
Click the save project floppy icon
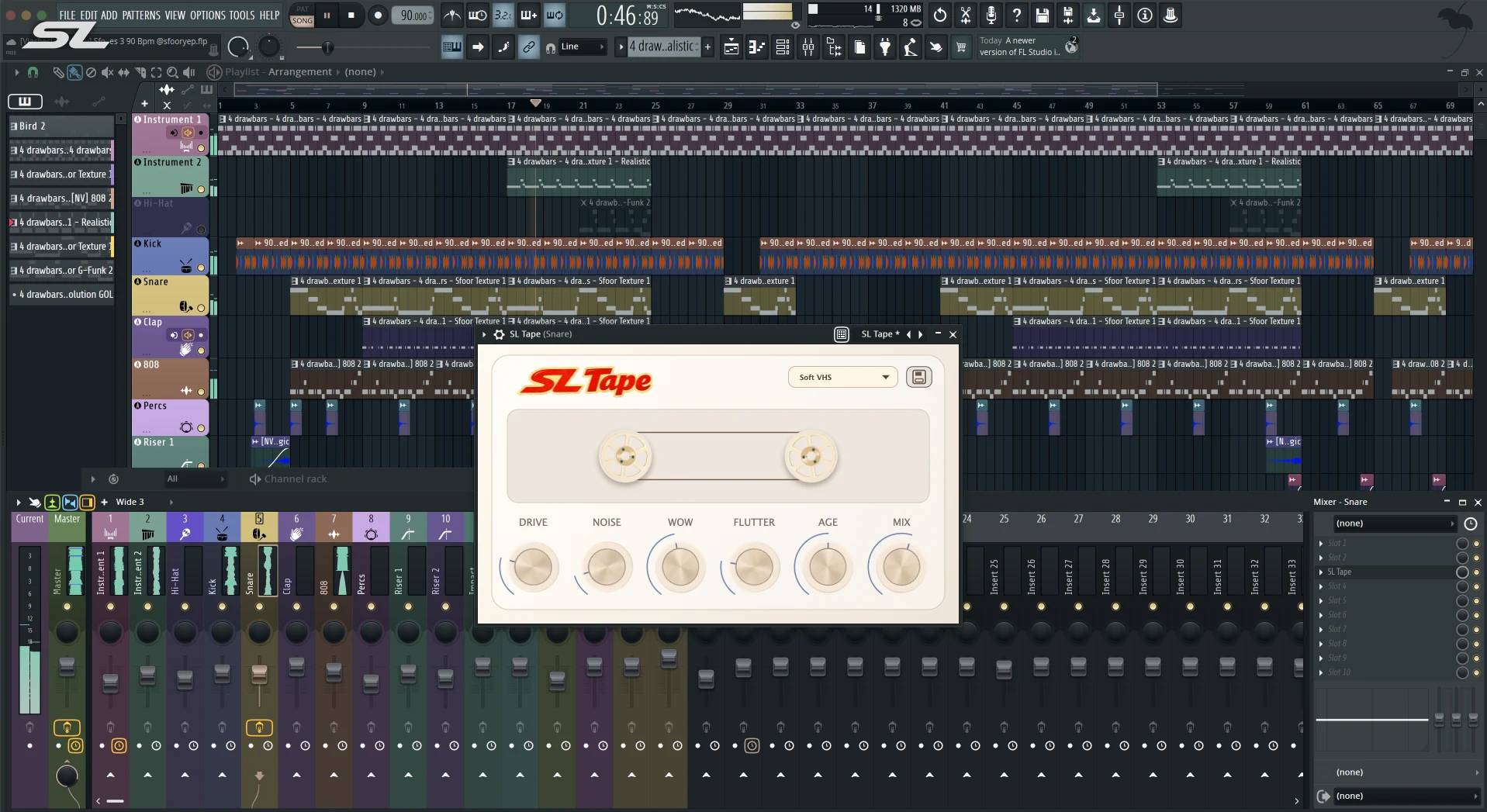(x=1042, y=15)
